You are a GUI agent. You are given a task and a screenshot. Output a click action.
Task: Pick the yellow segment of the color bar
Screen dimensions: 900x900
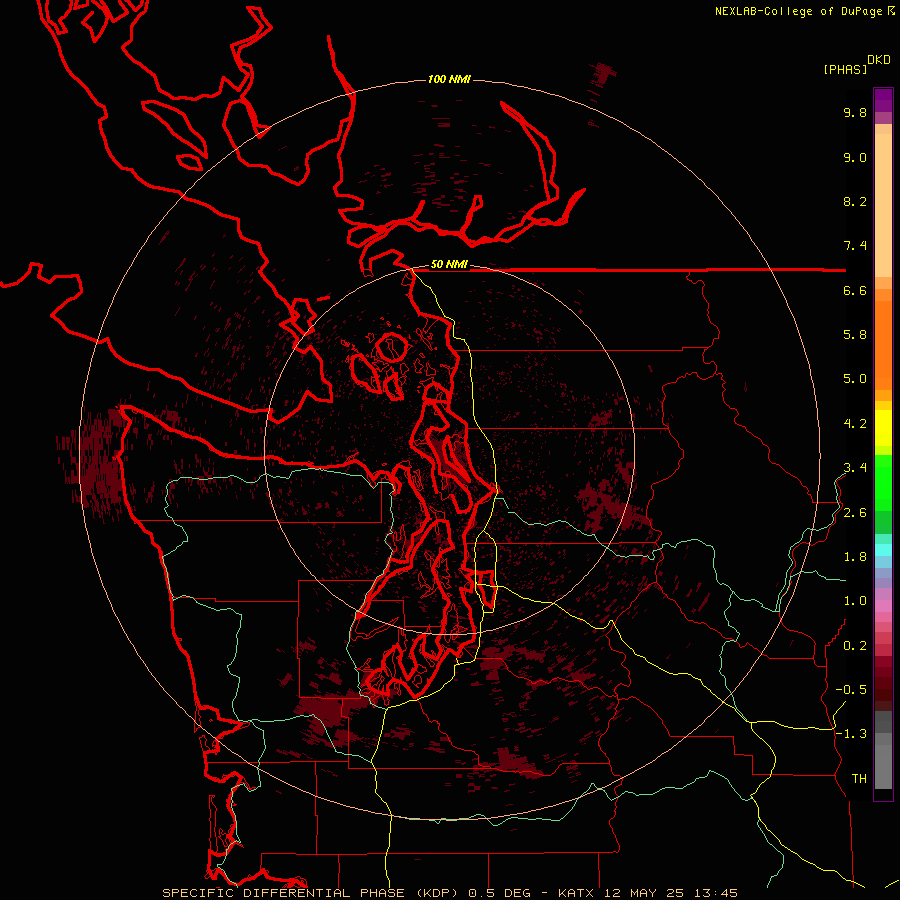pyautogui.click(x=883, y=428)
